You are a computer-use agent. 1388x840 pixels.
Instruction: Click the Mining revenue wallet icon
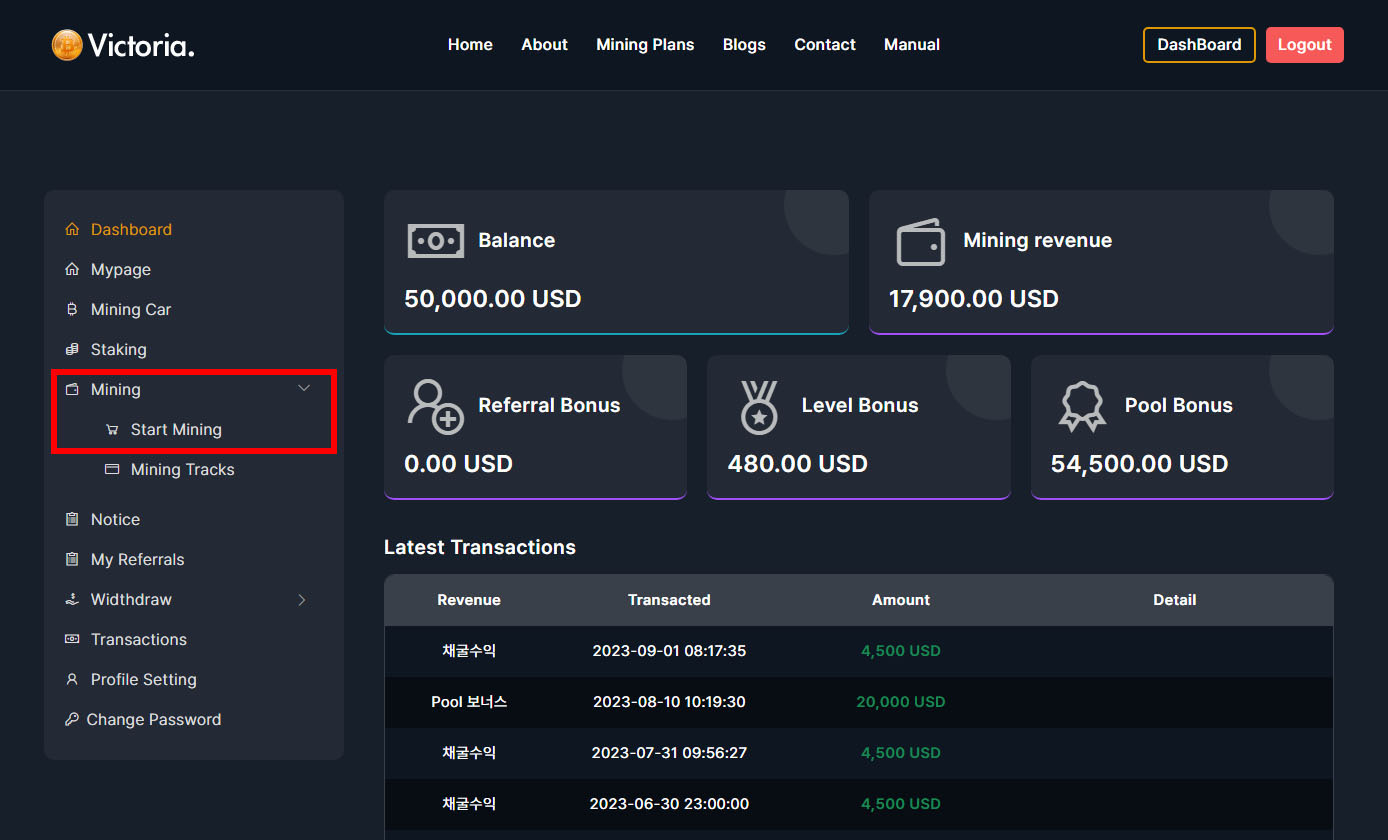click(920, 242)
